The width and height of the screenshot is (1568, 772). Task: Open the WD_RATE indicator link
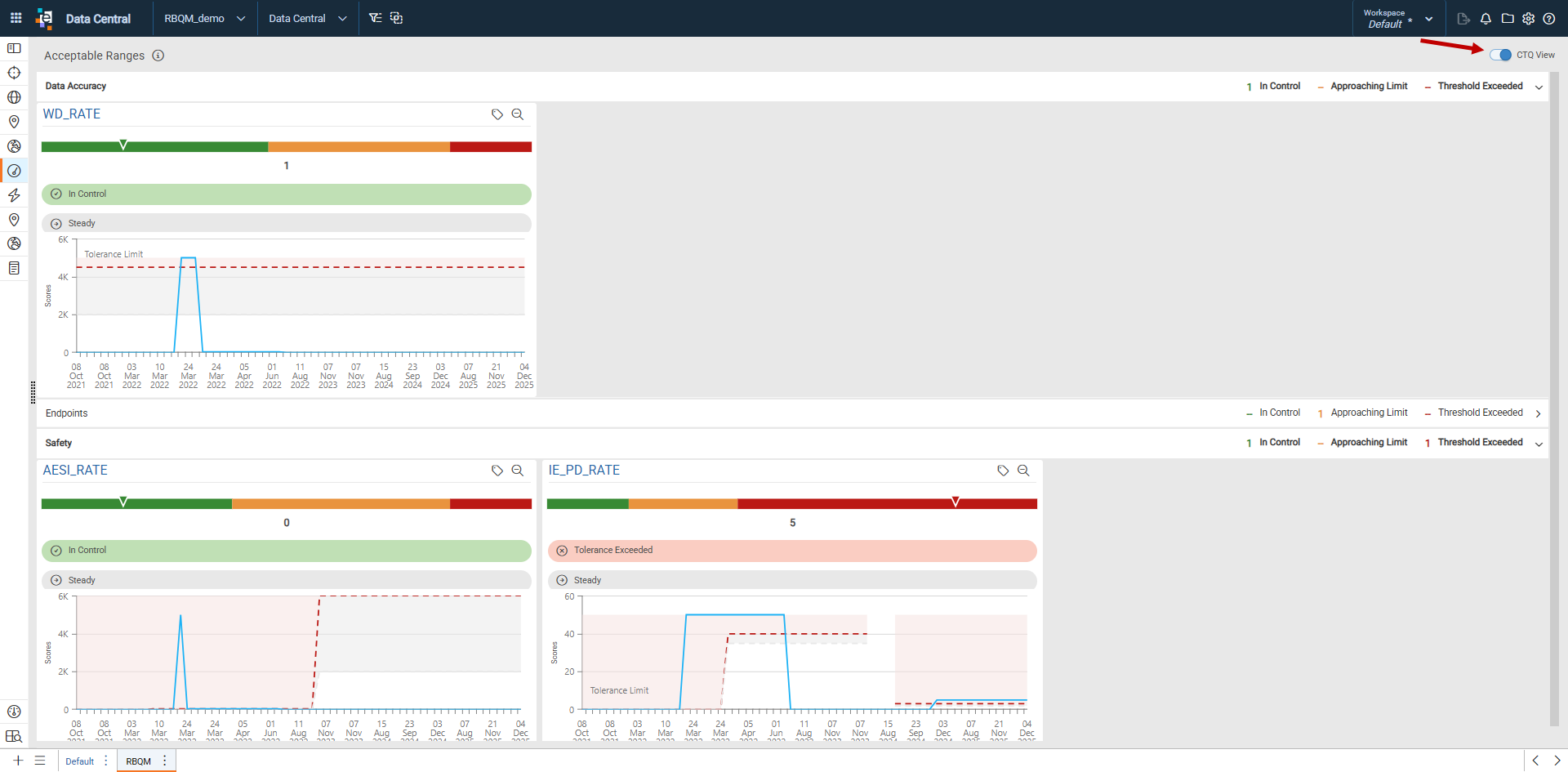pos(72,114)
